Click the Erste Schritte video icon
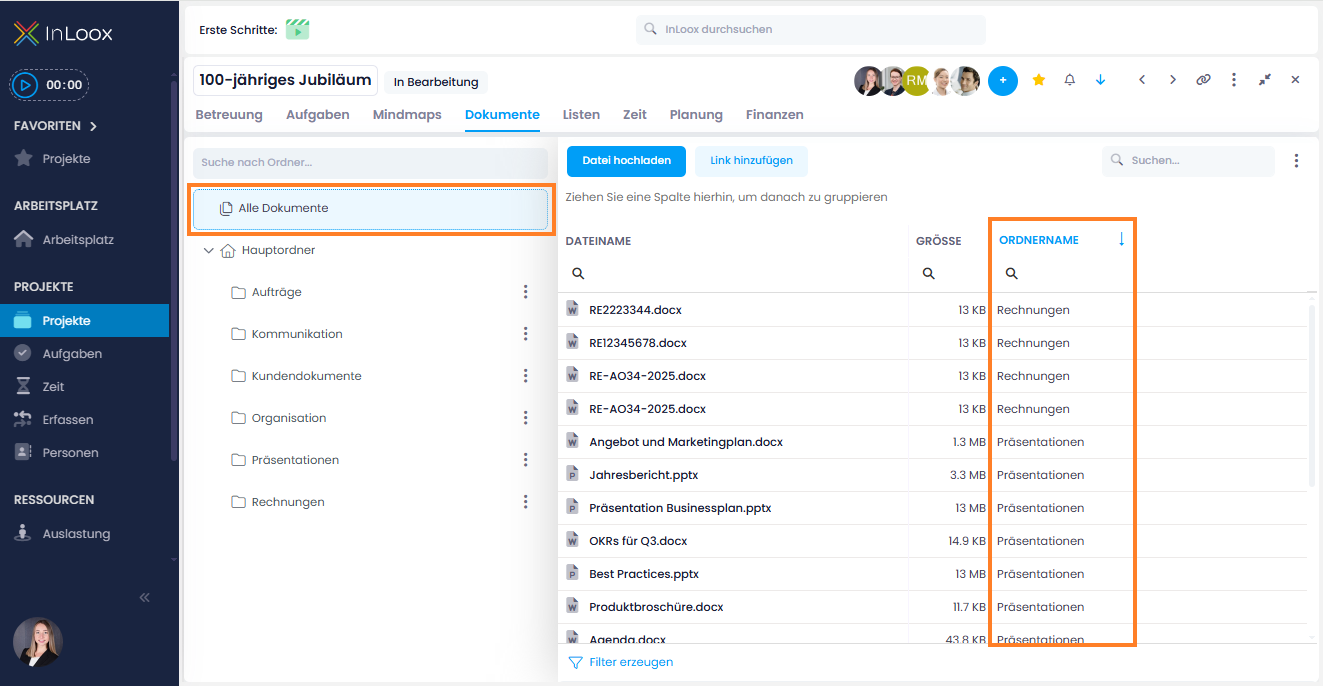The width and height of the screenshot is (1323, 686). tap(297, 29)
